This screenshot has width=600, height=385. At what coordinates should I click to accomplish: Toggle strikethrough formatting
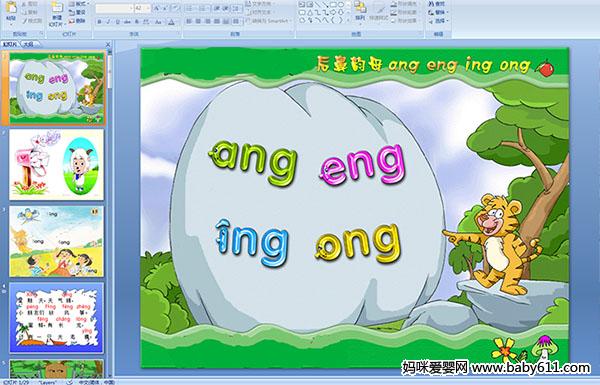click(x=127, y=22)
